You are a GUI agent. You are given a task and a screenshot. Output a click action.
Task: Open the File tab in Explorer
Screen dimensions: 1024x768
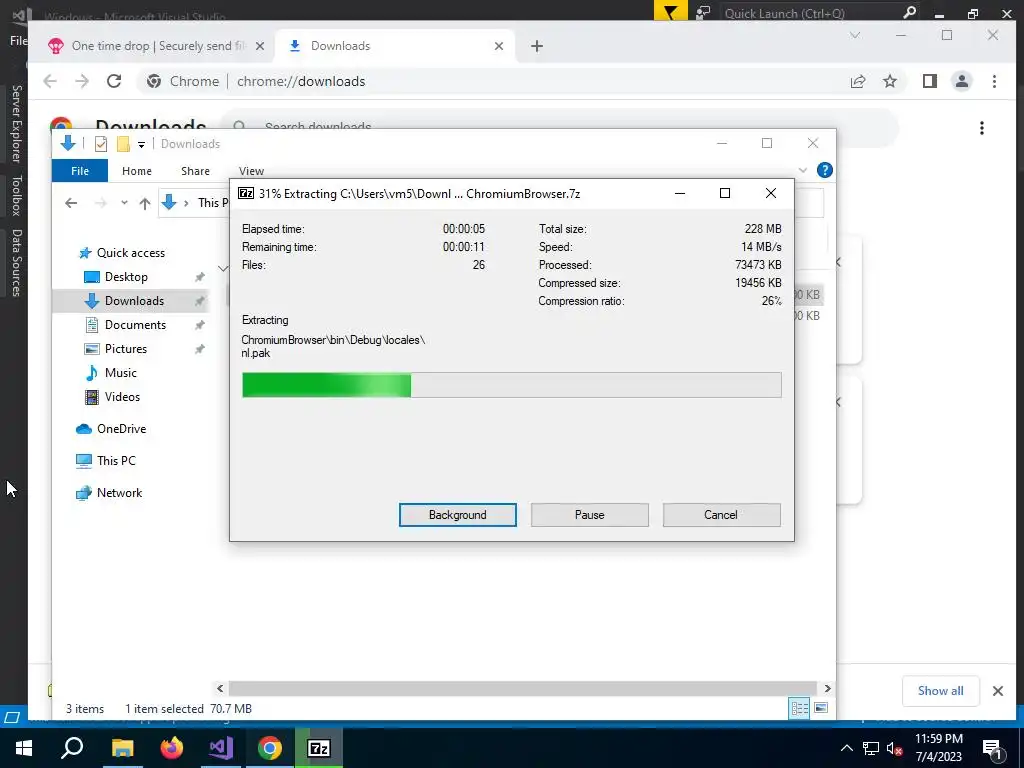click(80, 170)
